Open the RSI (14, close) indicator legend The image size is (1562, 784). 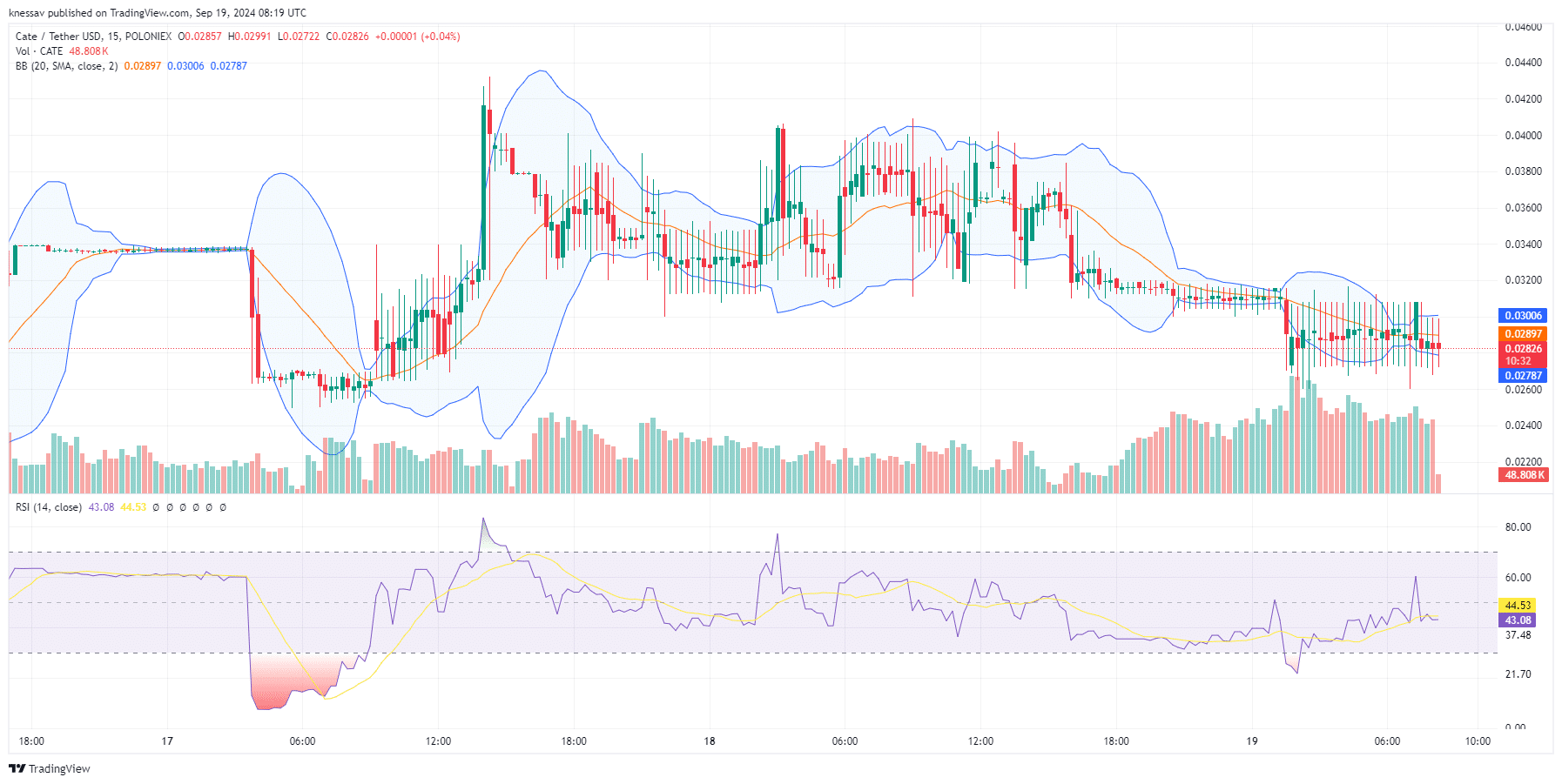[x=49, y=507]
